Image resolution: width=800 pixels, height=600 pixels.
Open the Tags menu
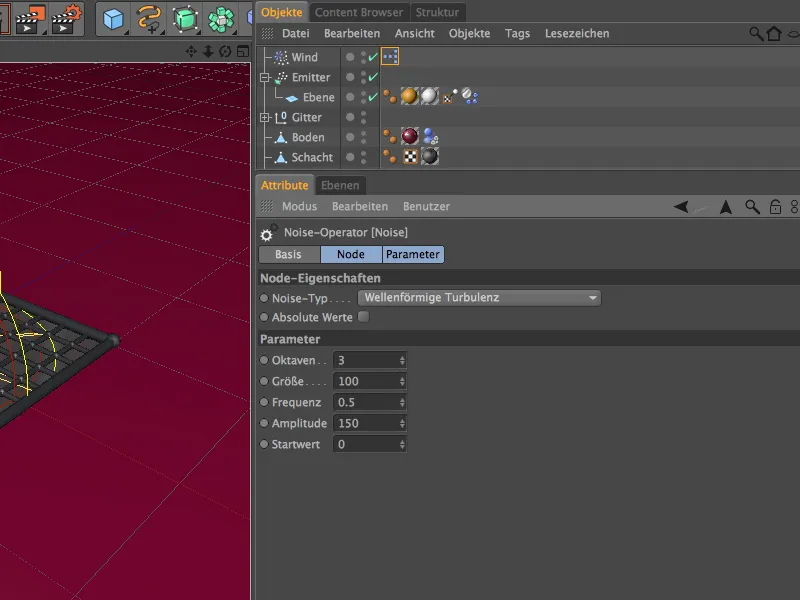pyautogui.click(x=517, y=34)
